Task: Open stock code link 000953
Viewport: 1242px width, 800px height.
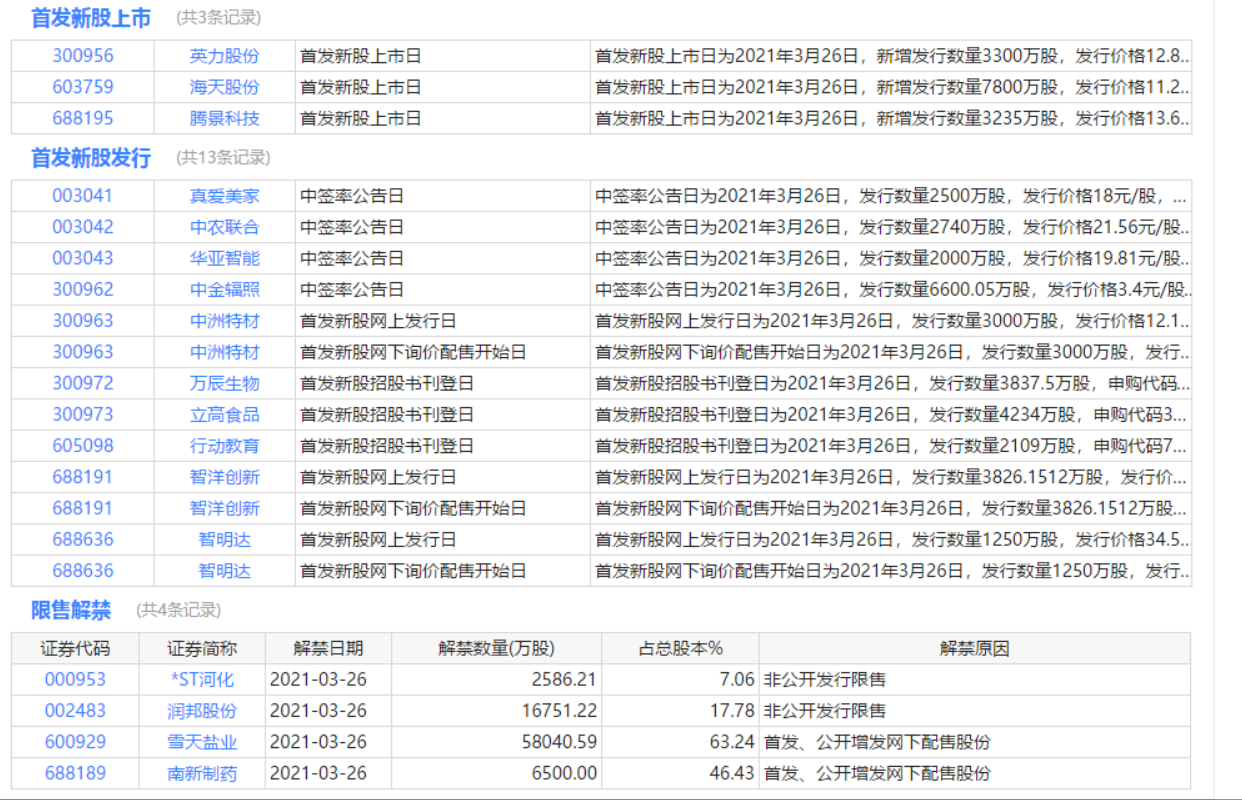Action: 75,679
